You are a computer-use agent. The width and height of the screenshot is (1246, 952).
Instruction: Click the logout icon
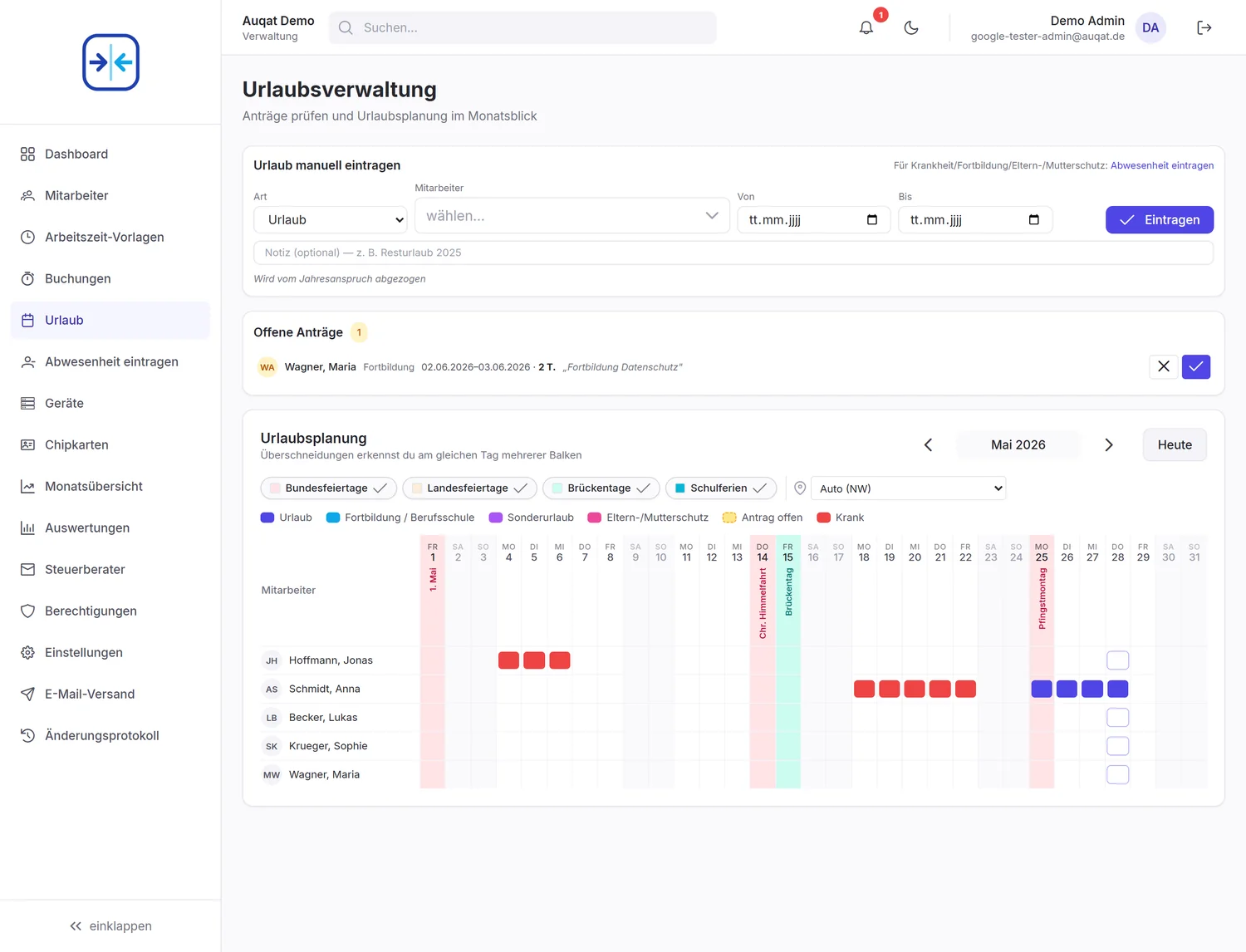pyautogui.click(x=1204, y=27)
